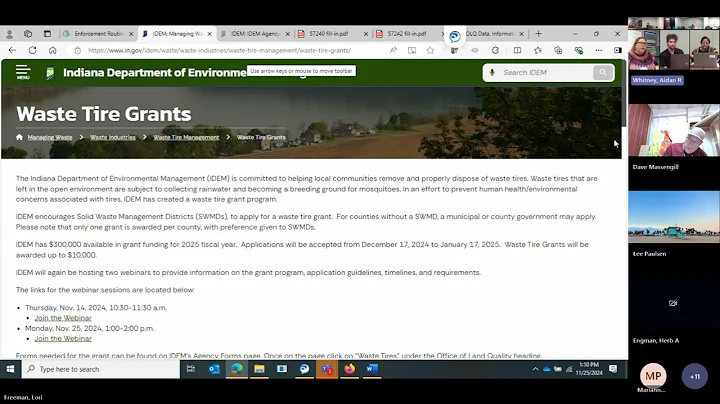Click the MP participant avatar

[653, 376]
